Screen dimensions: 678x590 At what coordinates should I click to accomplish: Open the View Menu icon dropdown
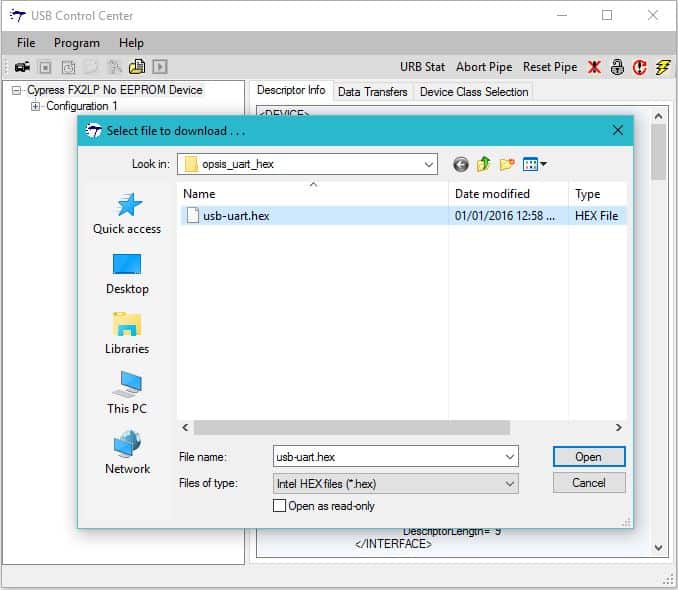click(x=535, y=164)
